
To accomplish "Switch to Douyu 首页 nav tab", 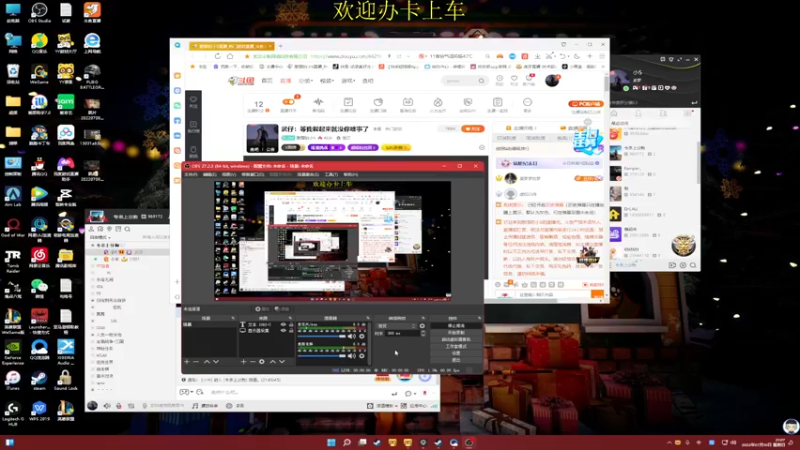I will tap(267, 81).
